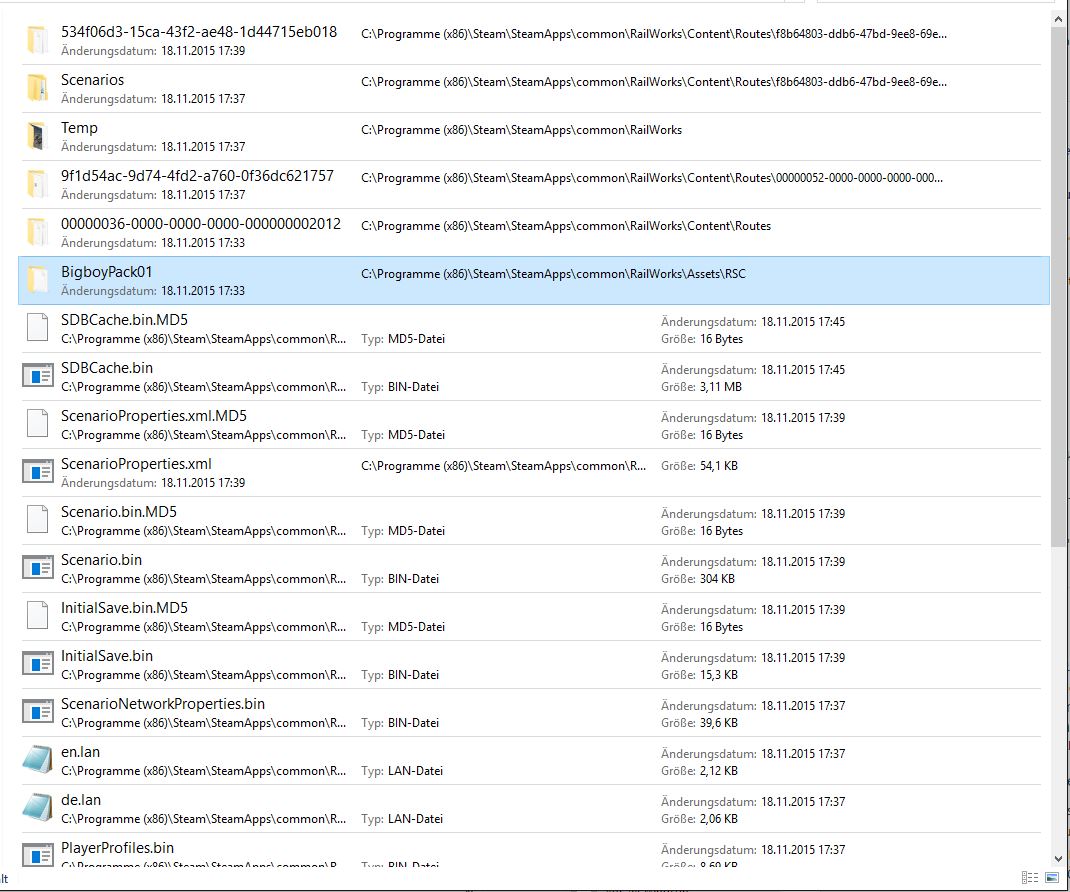This screenshot has width=1070, height=892.
Task: Click the Temp folder icon
Action: tap(38, 136)
